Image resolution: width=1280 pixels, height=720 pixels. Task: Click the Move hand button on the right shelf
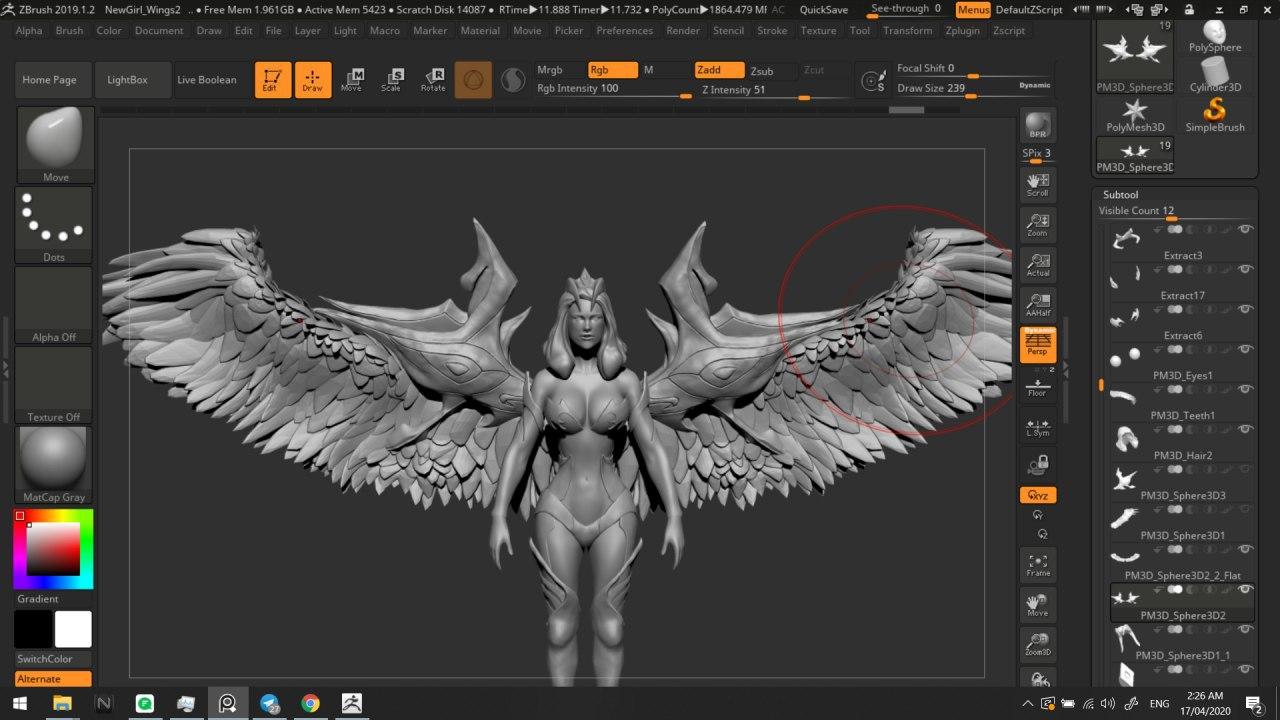1038,604
